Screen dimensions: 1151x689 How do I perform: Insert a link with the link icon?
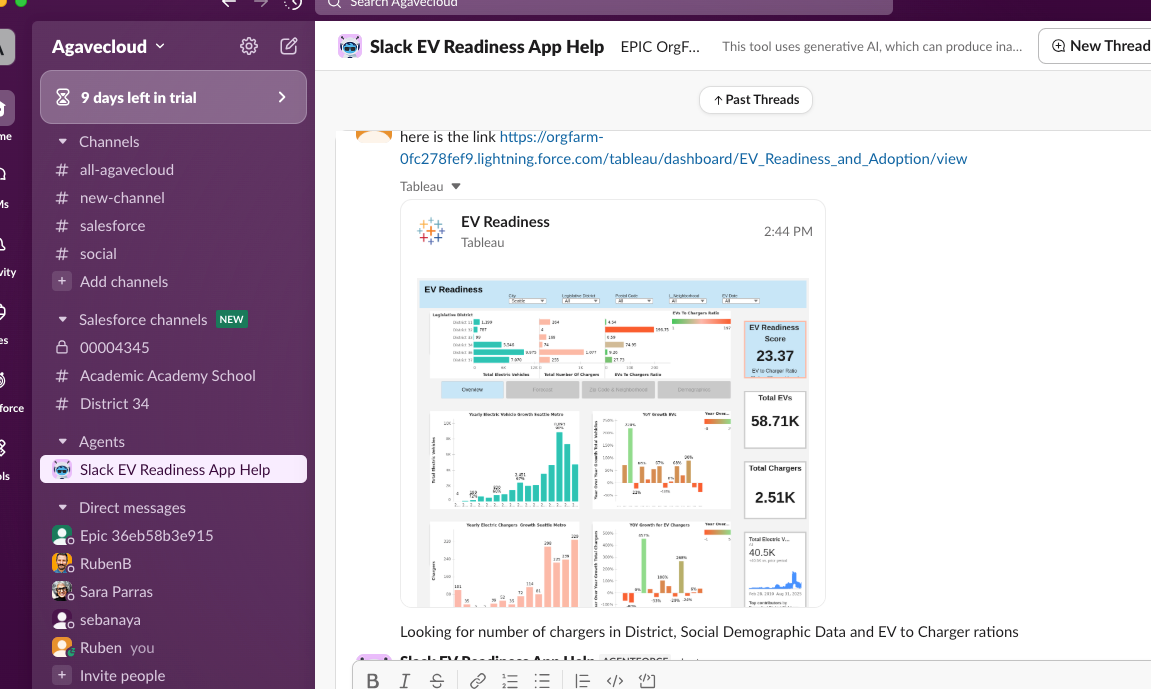click(478, 680)
